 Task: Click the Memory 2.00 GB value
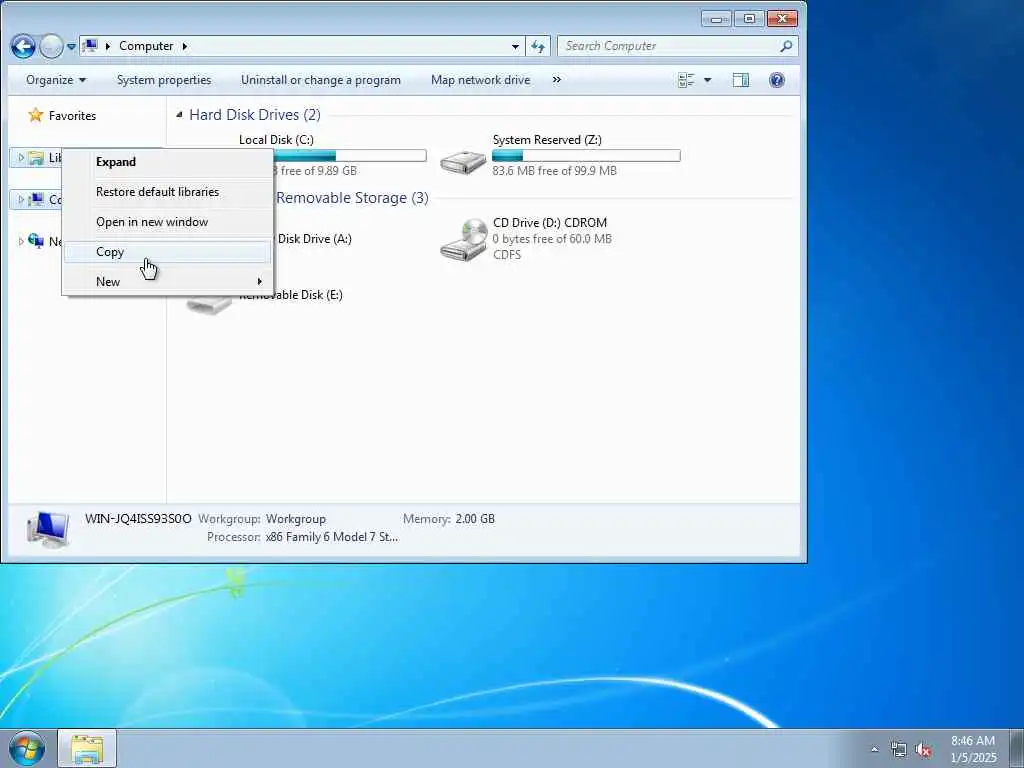click(x=475, y=519)
